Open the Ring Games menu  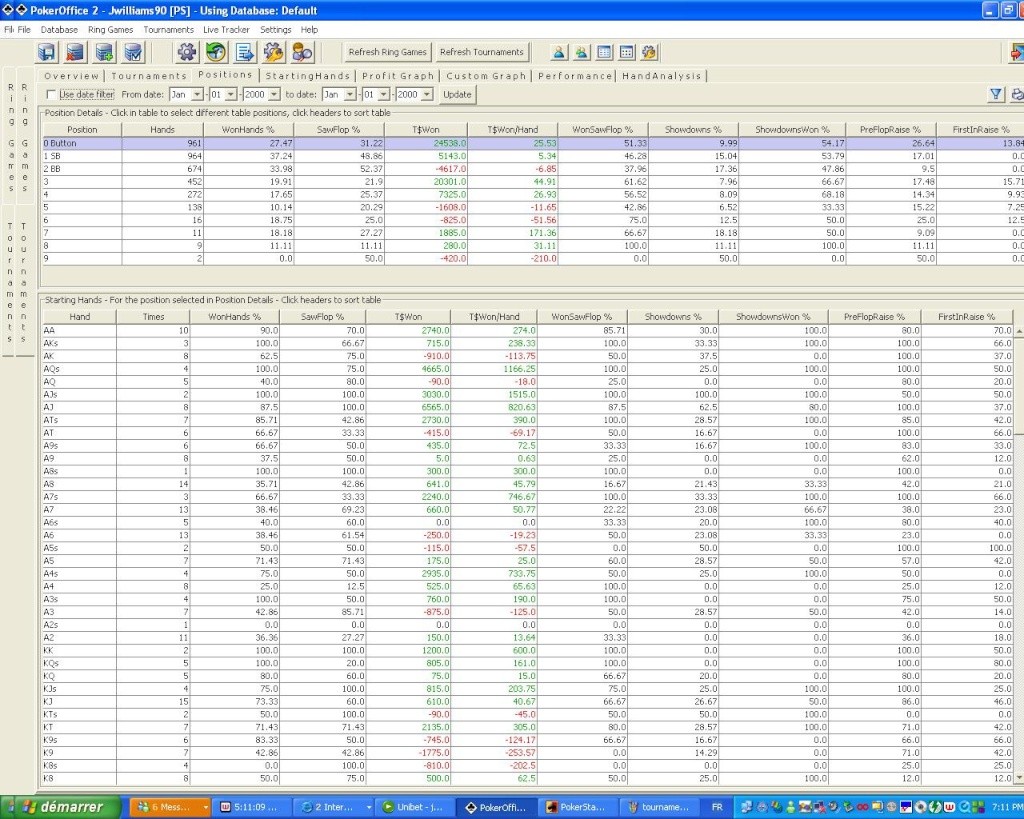click(110, 29)
